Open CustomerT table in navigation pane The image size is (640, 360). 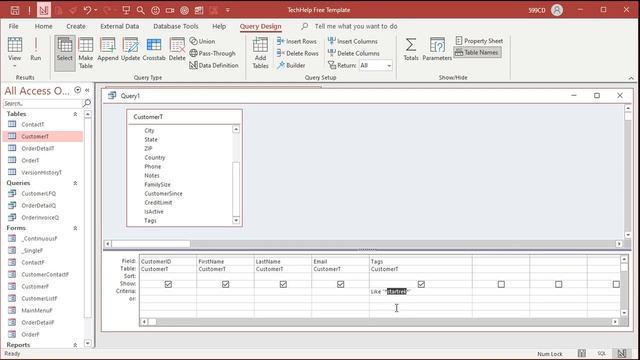[x=43, y=136]
